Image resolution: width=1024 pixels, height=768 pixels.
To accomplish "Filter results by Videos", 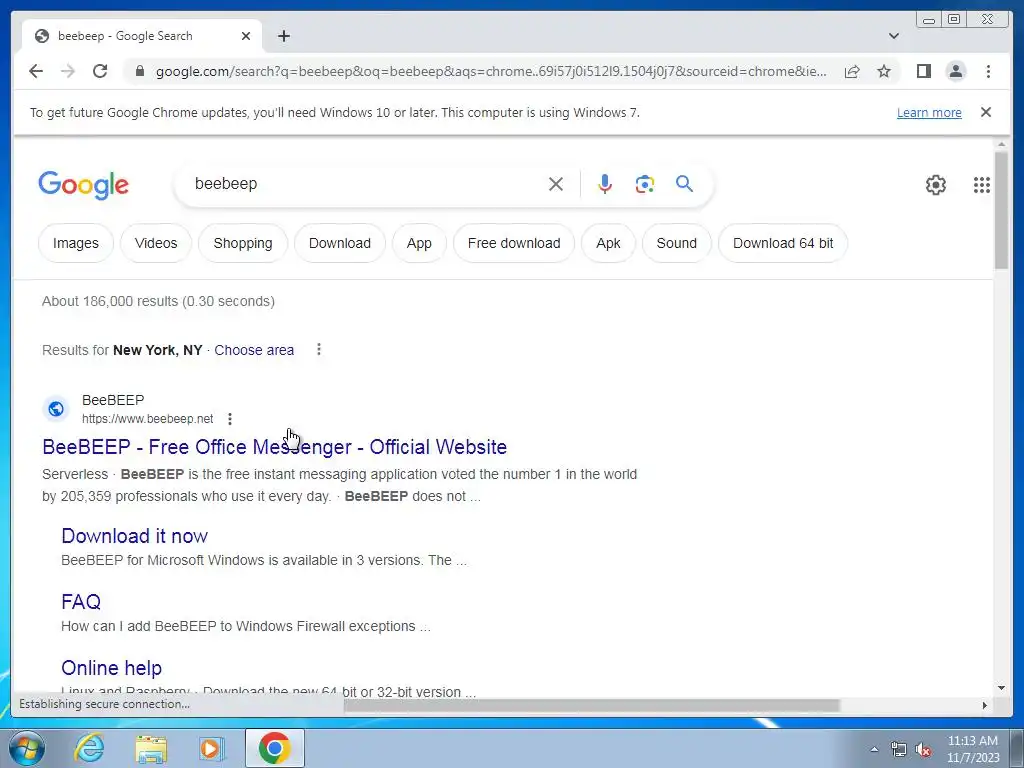I will 156,243.
